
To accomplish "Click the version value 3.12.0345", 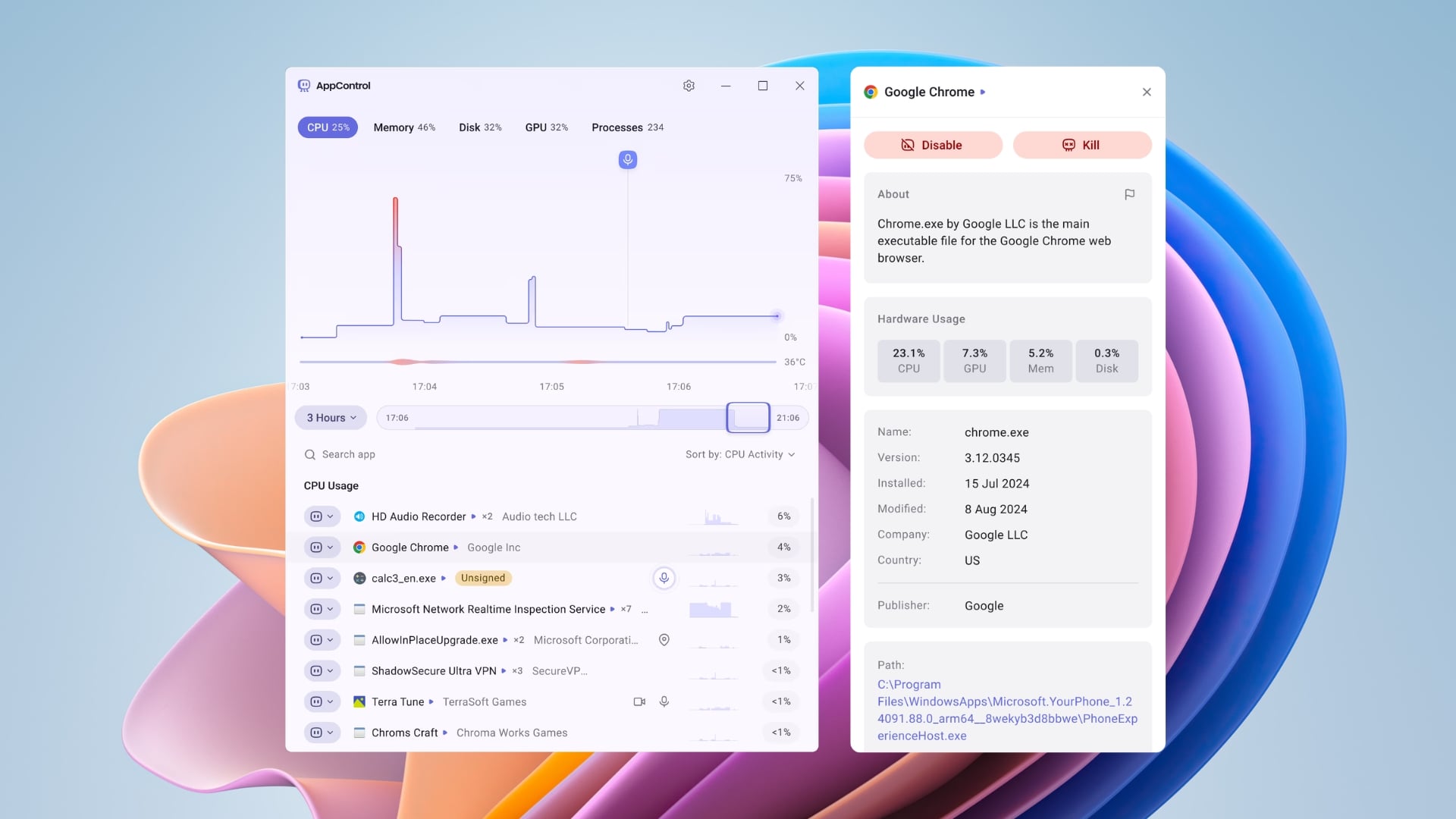I will pos(992,458).
